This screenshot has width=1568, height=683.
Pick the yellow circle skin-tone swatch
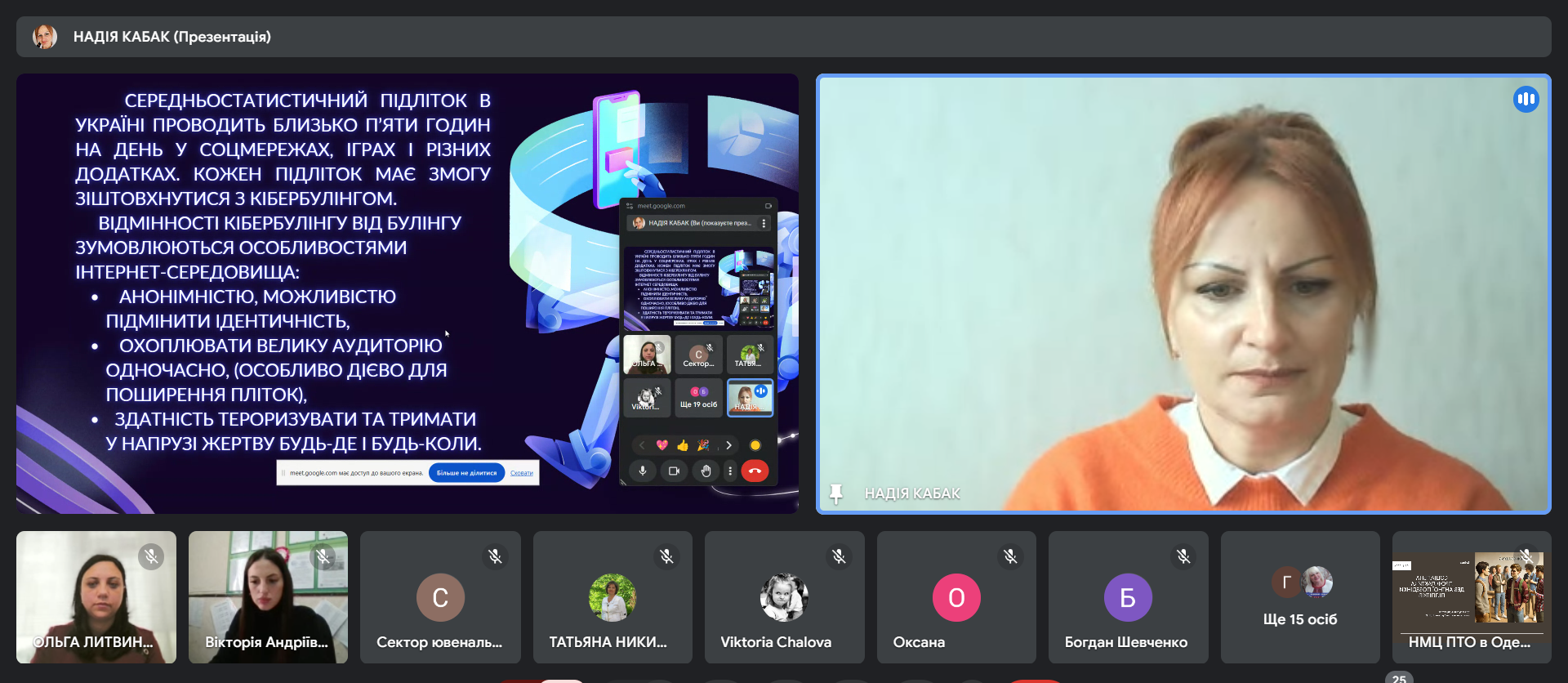755,445
